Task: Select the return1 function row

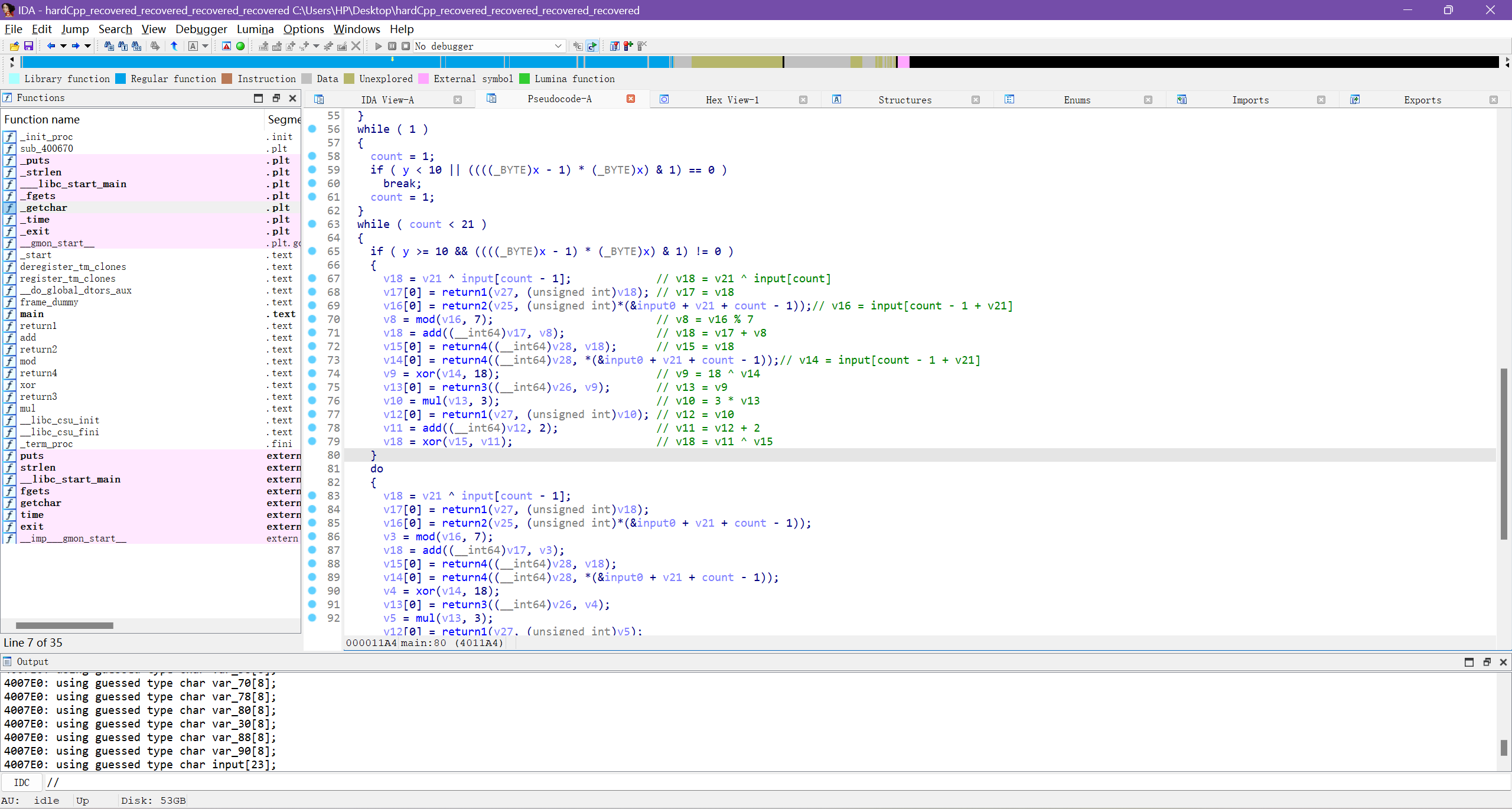Action: tap(151, 326)
